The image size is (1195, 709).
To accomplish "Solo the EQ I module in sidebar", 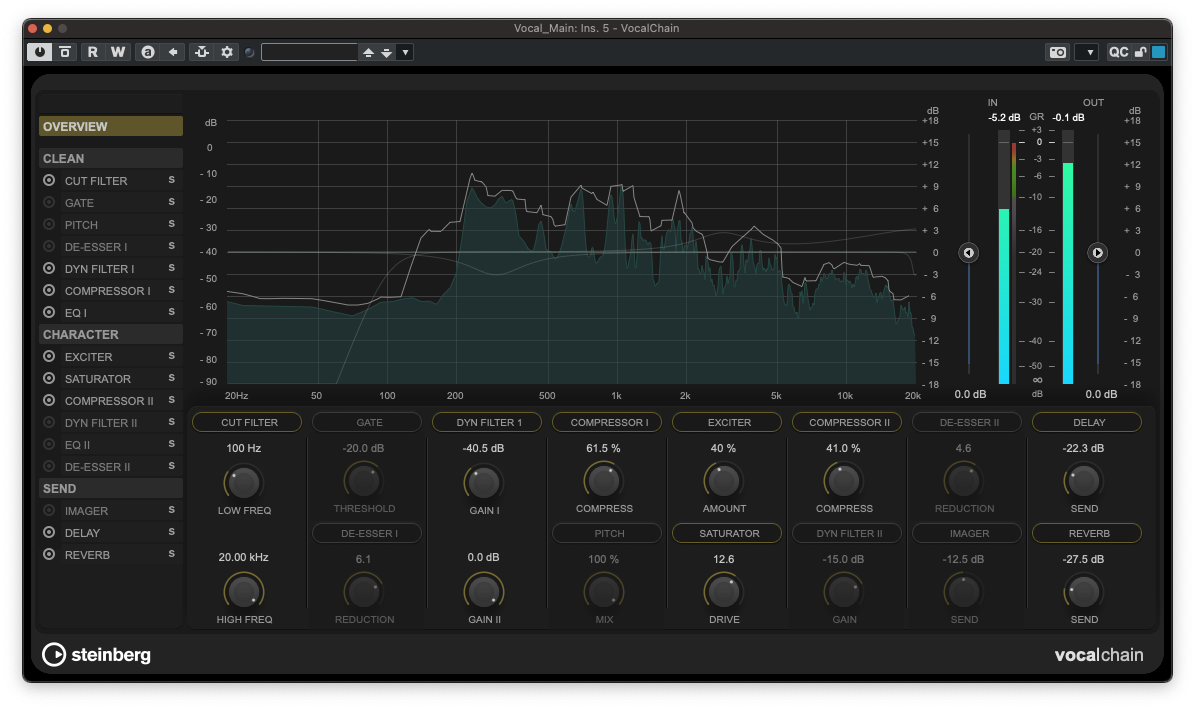I will [171, 312].
